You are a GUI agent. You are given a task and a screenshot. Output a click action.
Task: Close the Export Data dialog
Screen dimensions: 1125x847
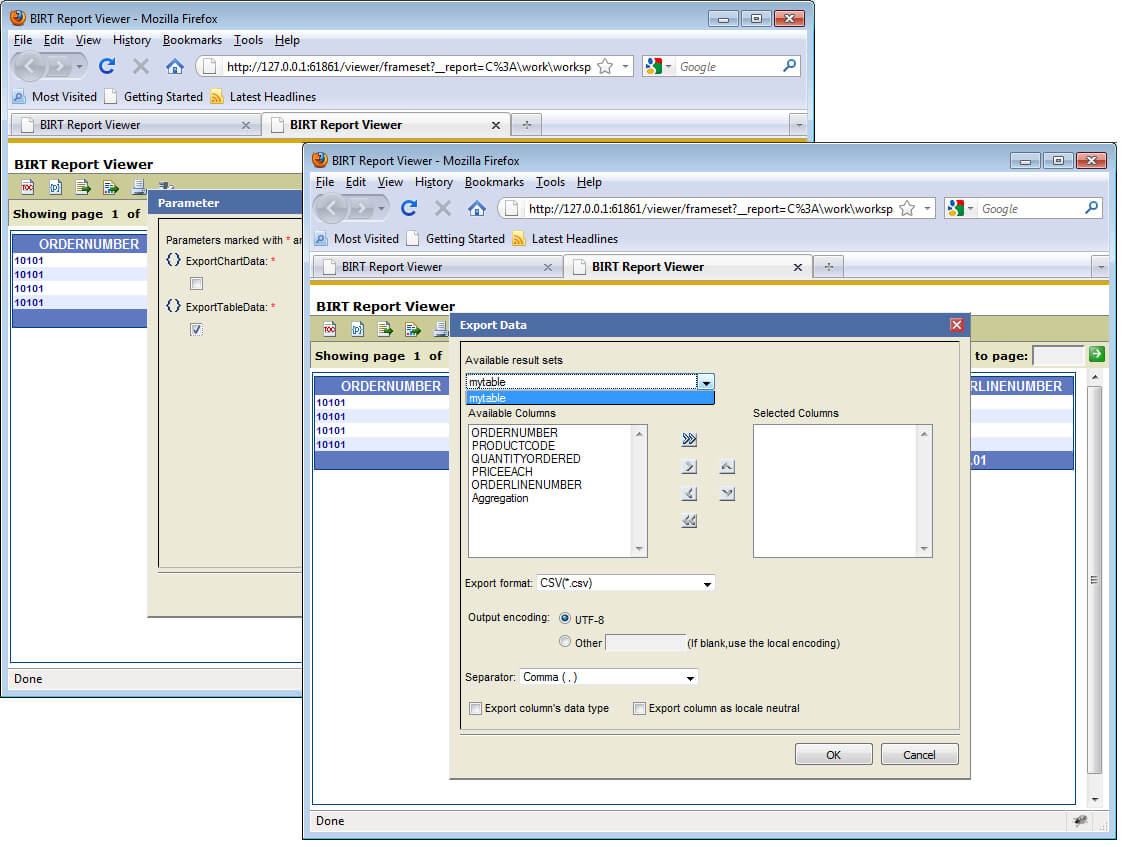956,325
